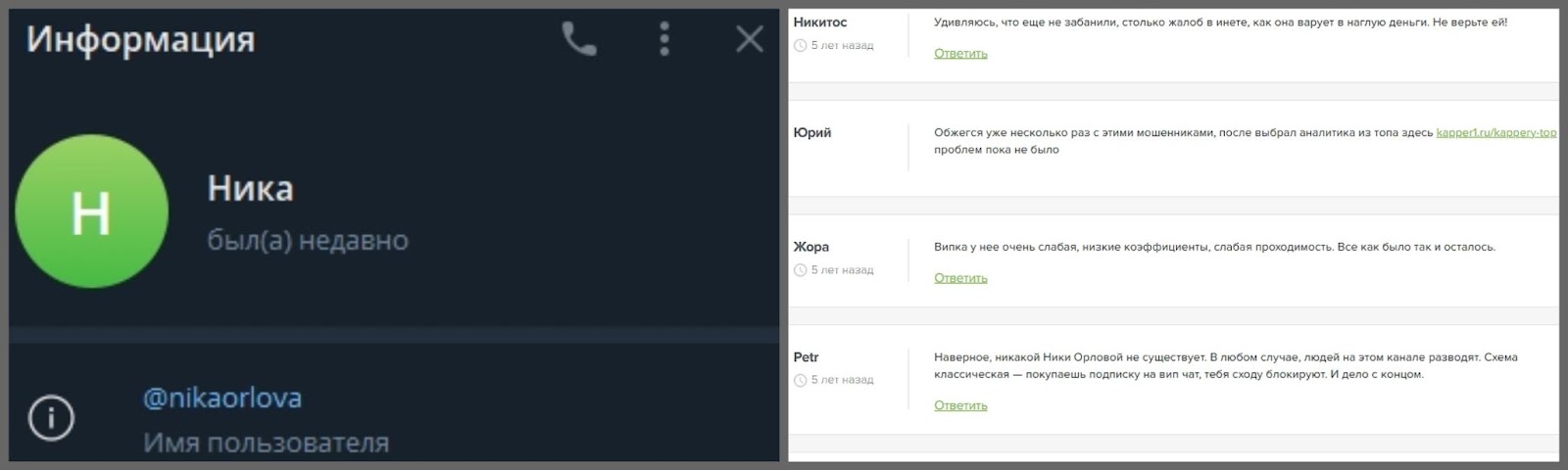Close the Информация panel
Viewport: 1568px width, 470px height.
point(750,39)
